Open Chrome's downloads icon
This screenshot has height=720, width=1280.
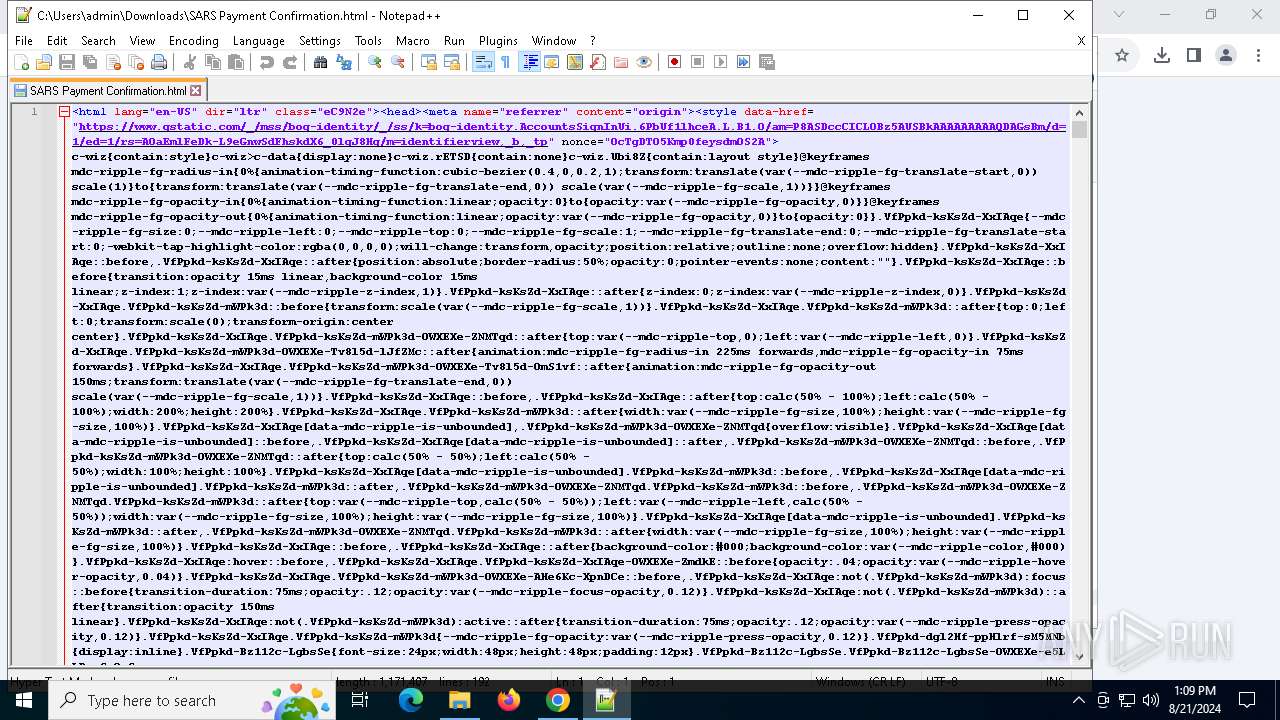(1161, 56)
